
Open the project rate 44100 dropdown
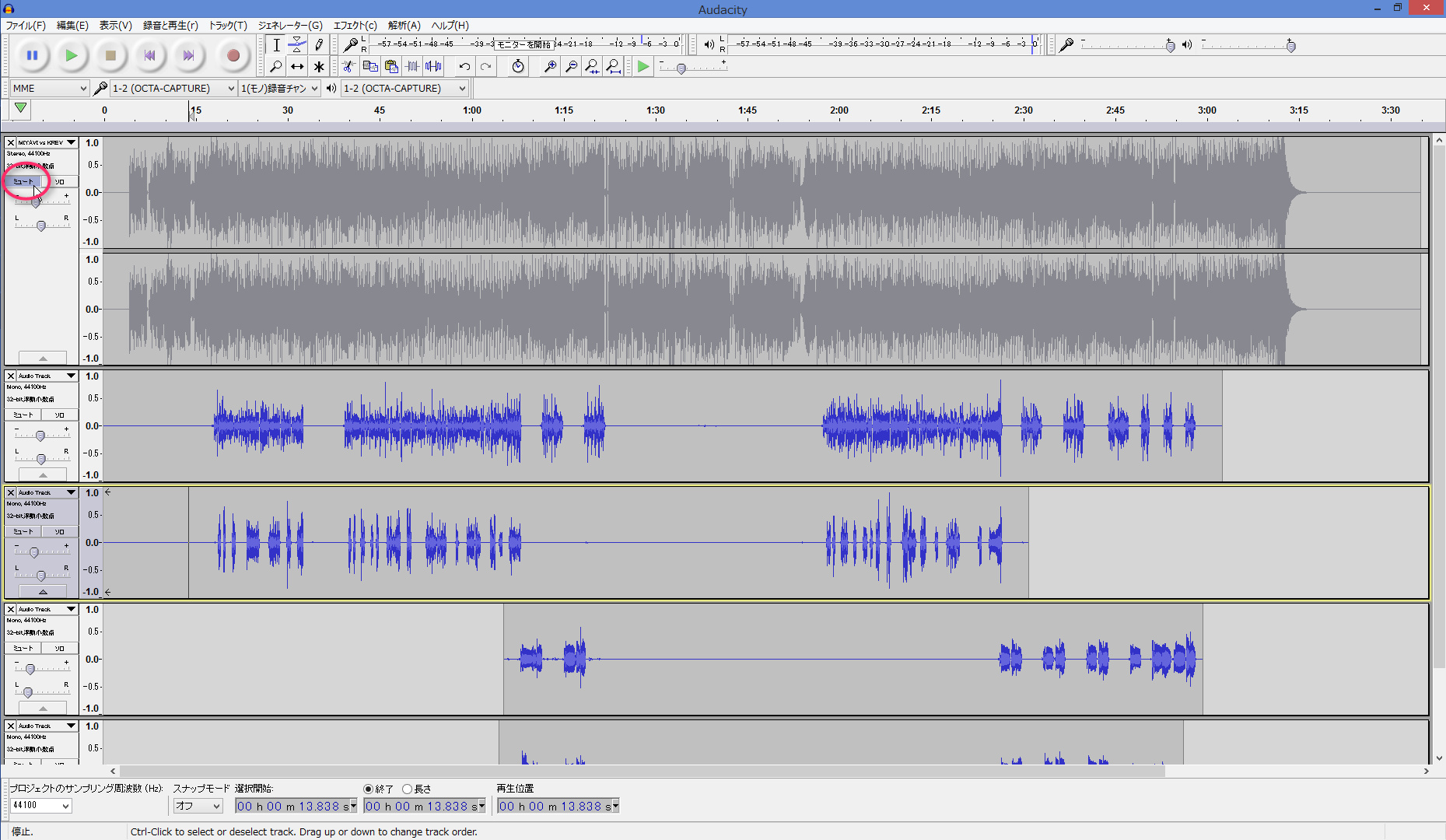(41, 806)
